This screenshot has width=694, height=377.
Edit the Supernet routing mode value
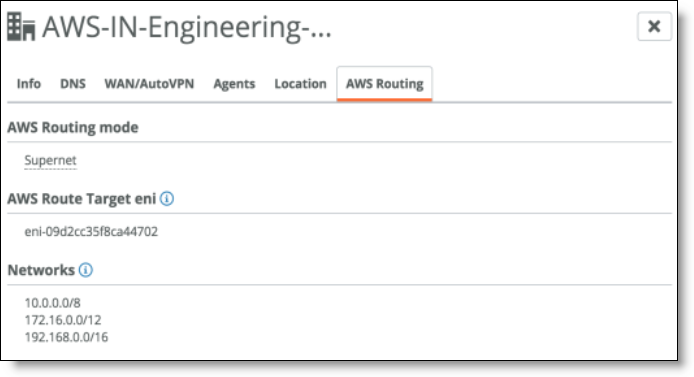click(x=50, y=160)
